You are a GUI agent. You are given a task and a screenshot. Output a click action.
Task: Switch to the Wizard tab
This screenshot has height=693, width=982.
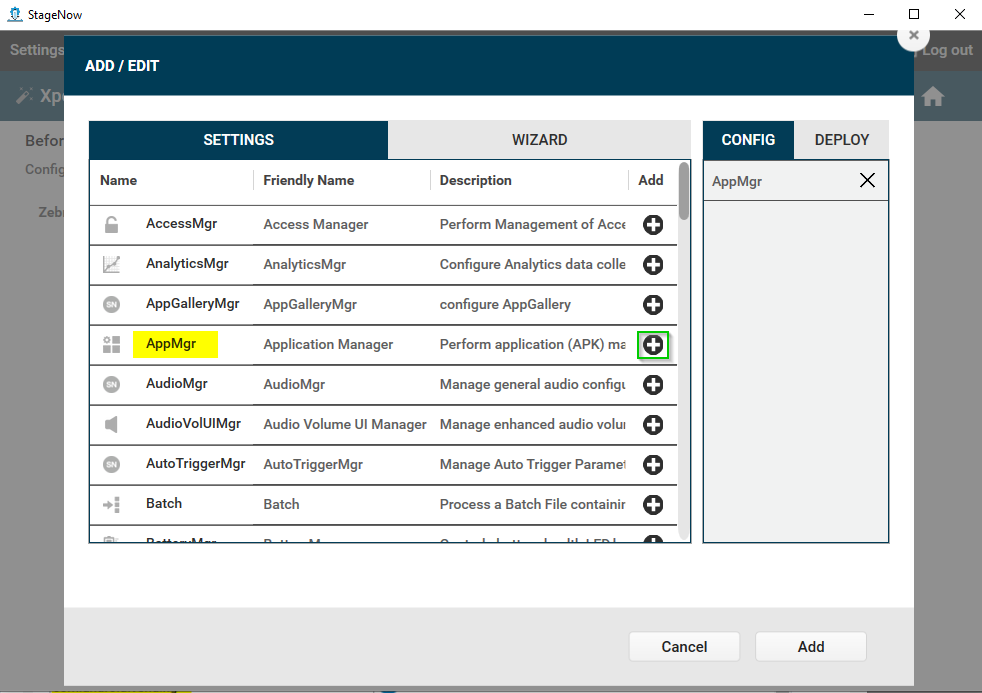[x=539, y=140]
